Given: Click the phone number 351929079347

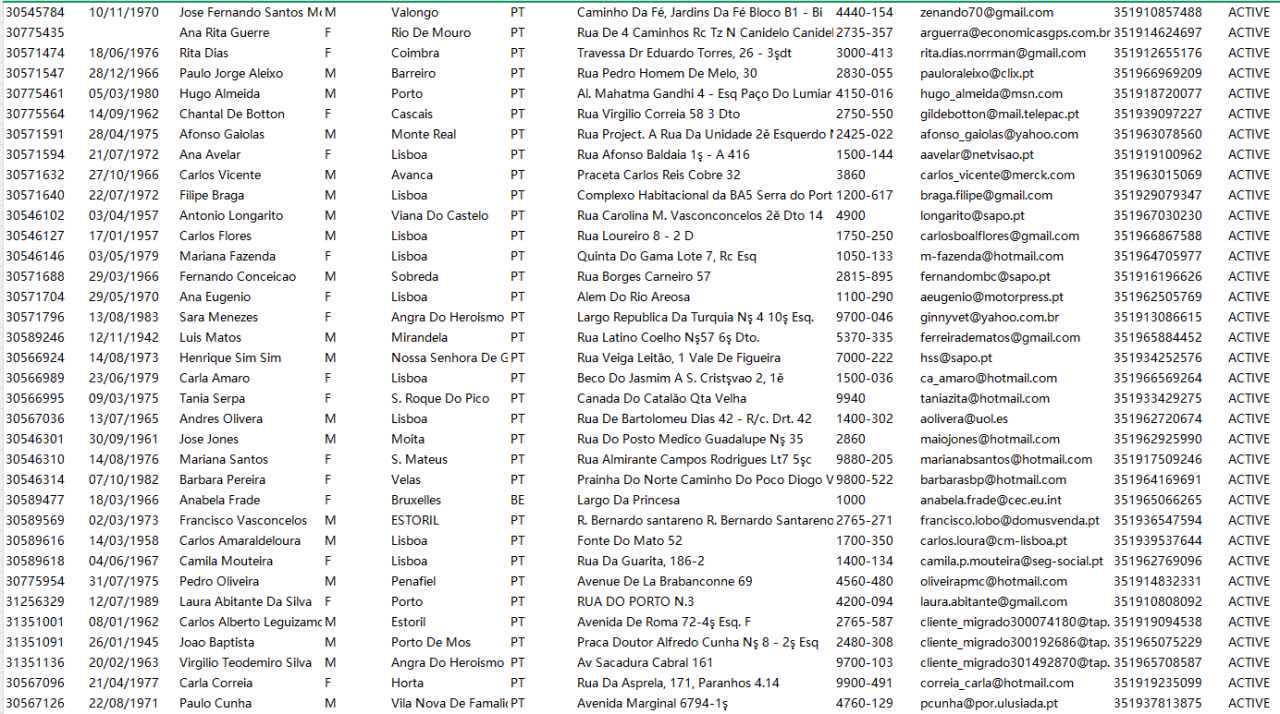Looking at the screenshot, I should [1158, 195].
